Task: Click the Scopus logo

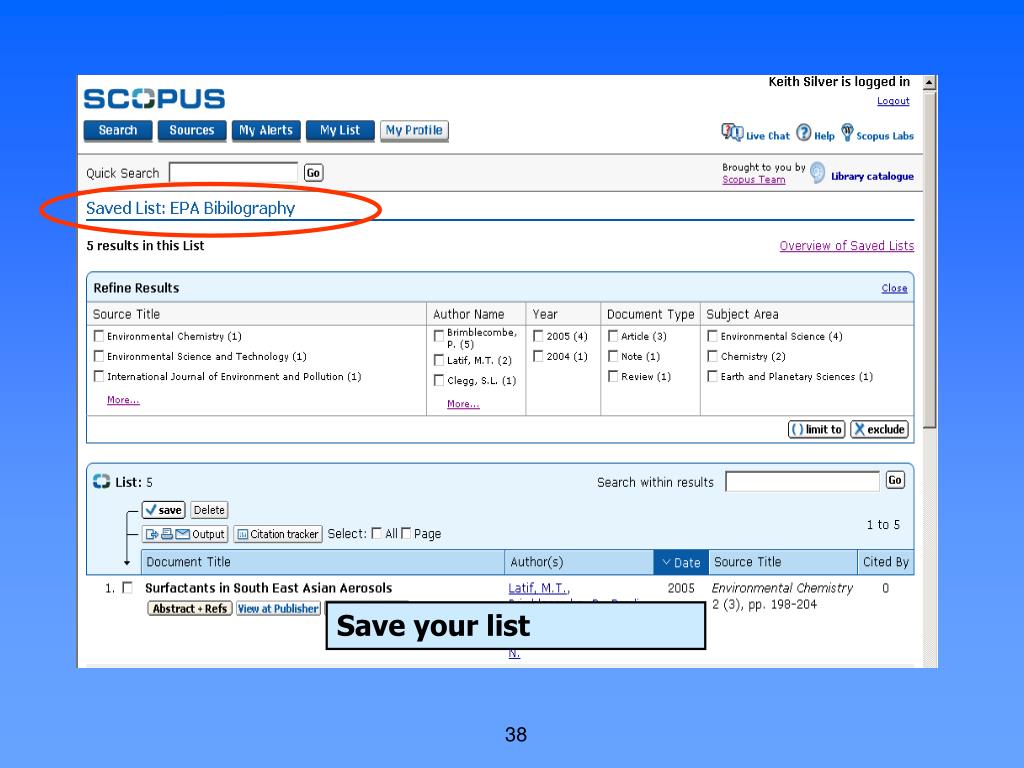Action: pyautogui.click(x=154, y=99)
